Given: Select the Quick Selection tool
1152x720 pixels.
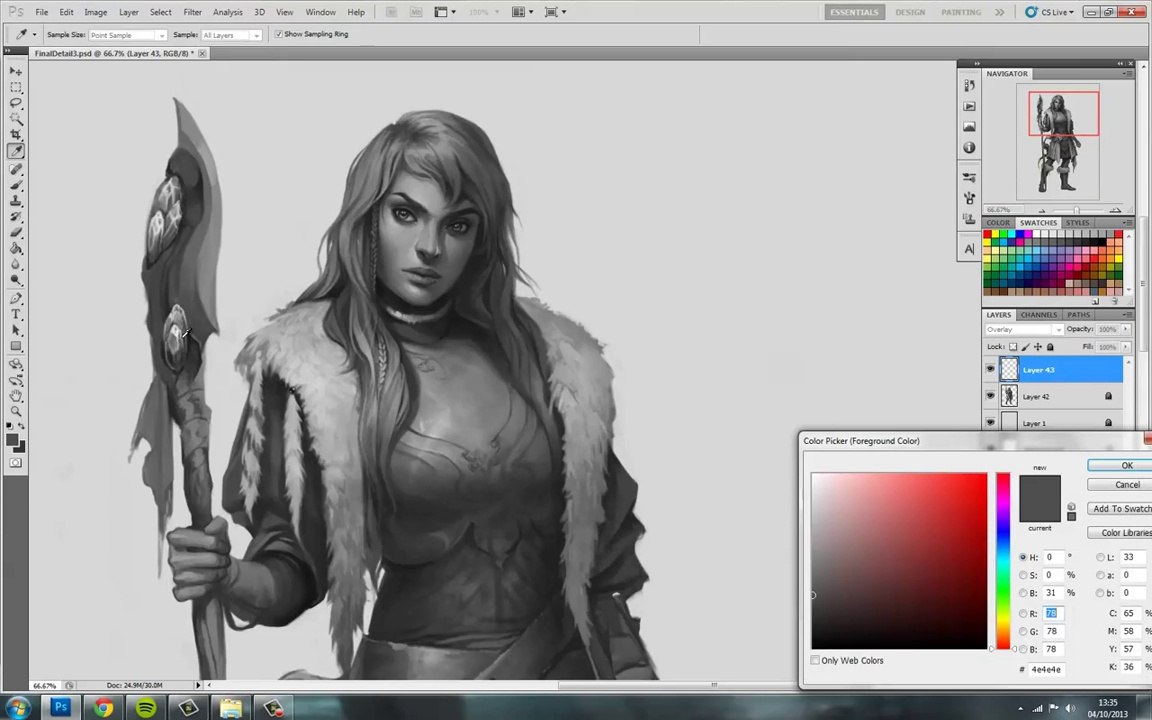Looking at the screenshot, I should coord(15,119).
